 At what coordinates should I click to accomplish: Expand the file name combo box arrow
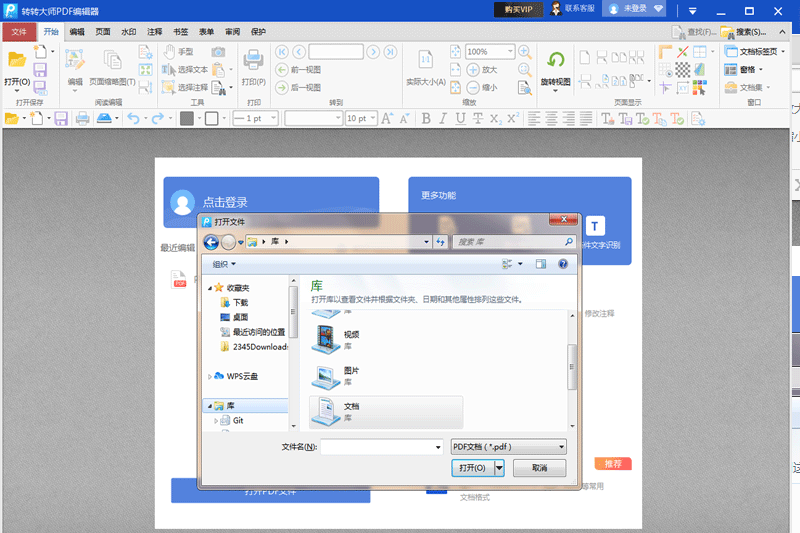tap(438, 447)
